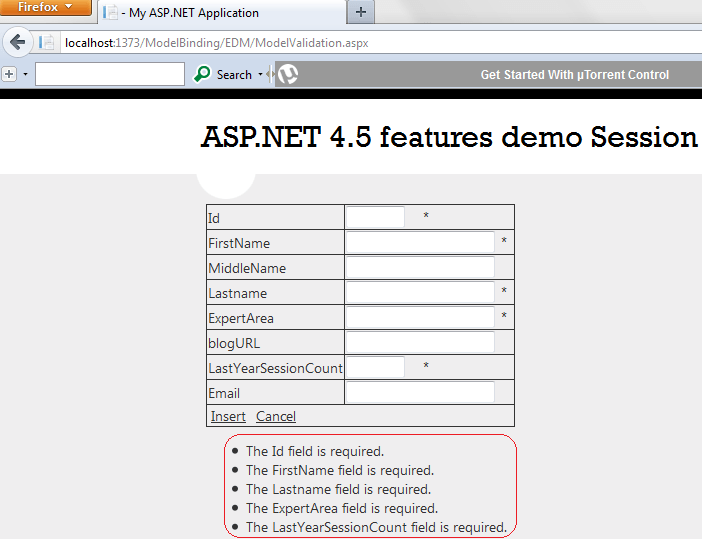Focus the Lastname input field
Screen dimensions: 702x539
point(420,292)
